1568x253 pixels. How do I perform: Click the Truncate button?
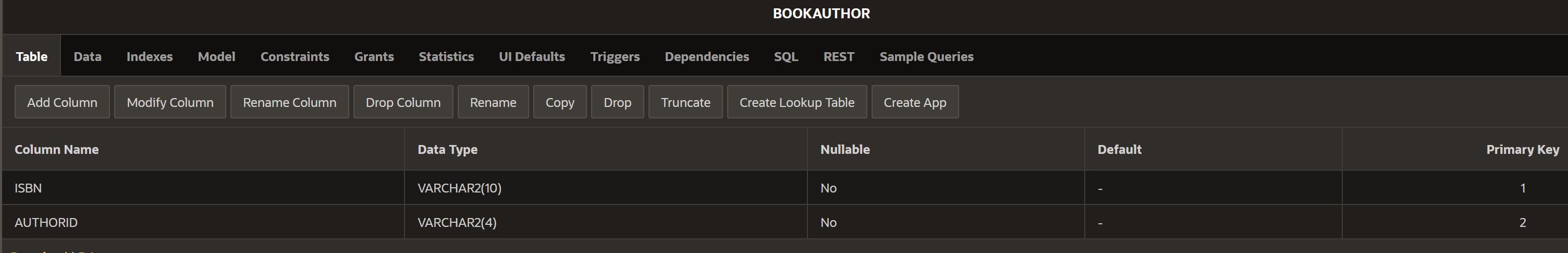685,102
